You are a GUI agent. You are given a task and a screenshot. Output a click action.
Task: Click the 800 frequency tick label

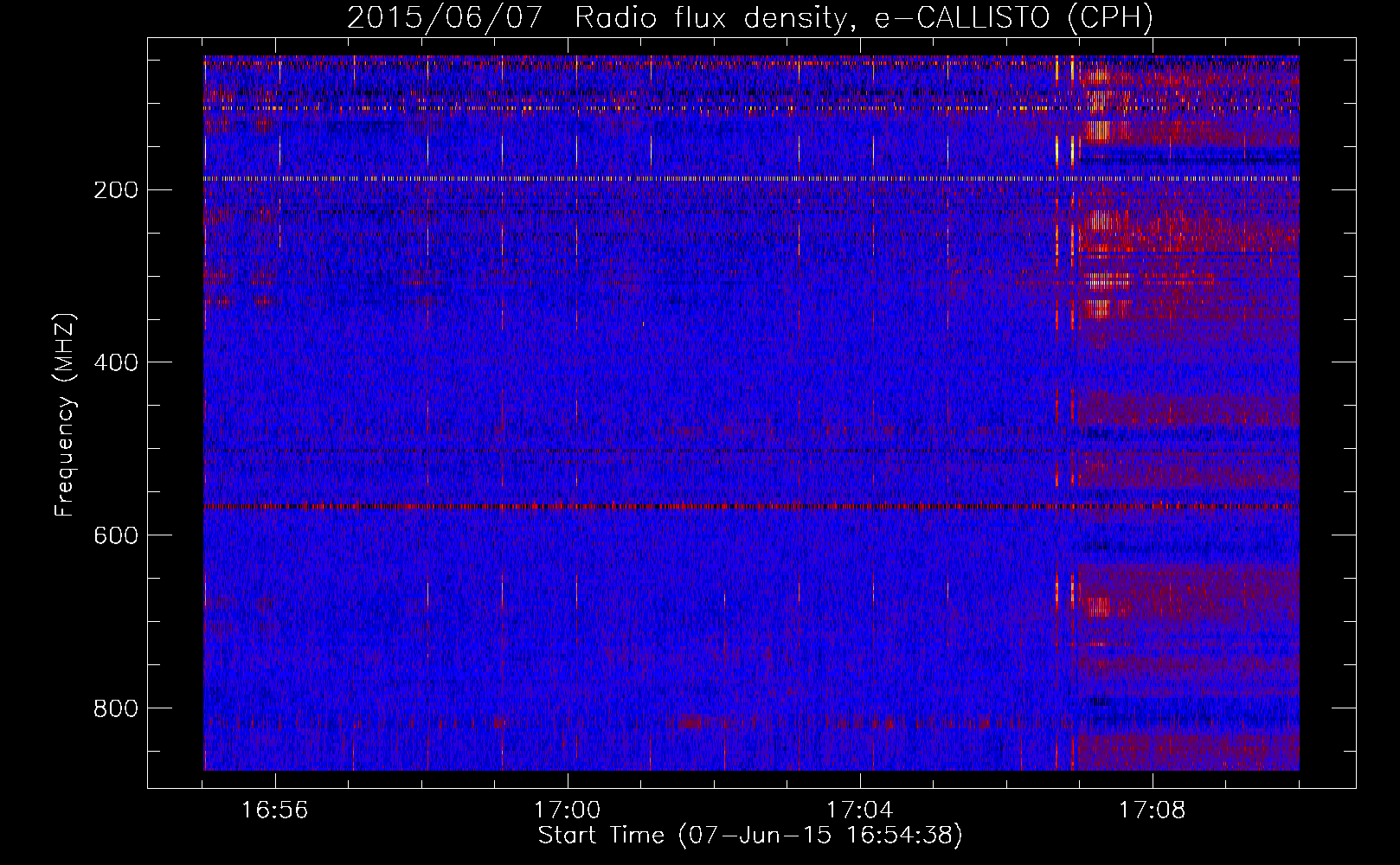tap(115, 709)
